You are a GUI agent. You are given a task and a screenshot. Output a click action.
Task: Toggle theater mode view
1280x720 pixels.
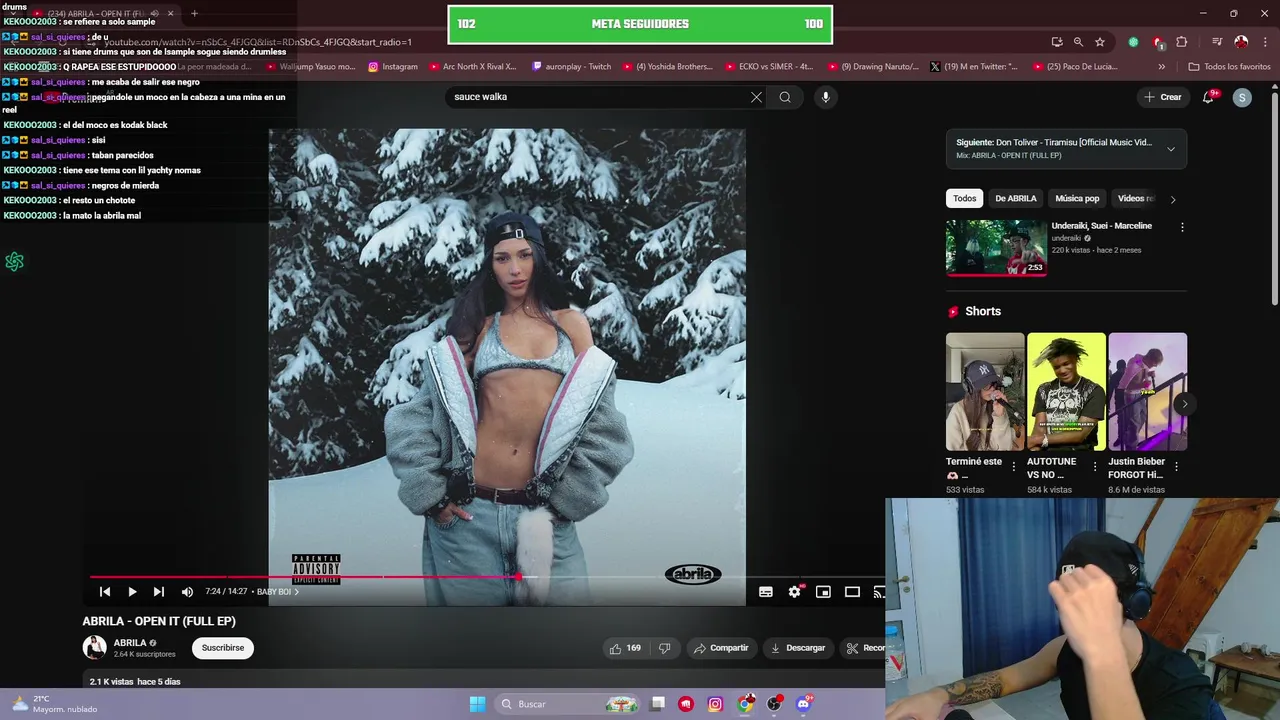pyautogui.click(x=852, y=592)
